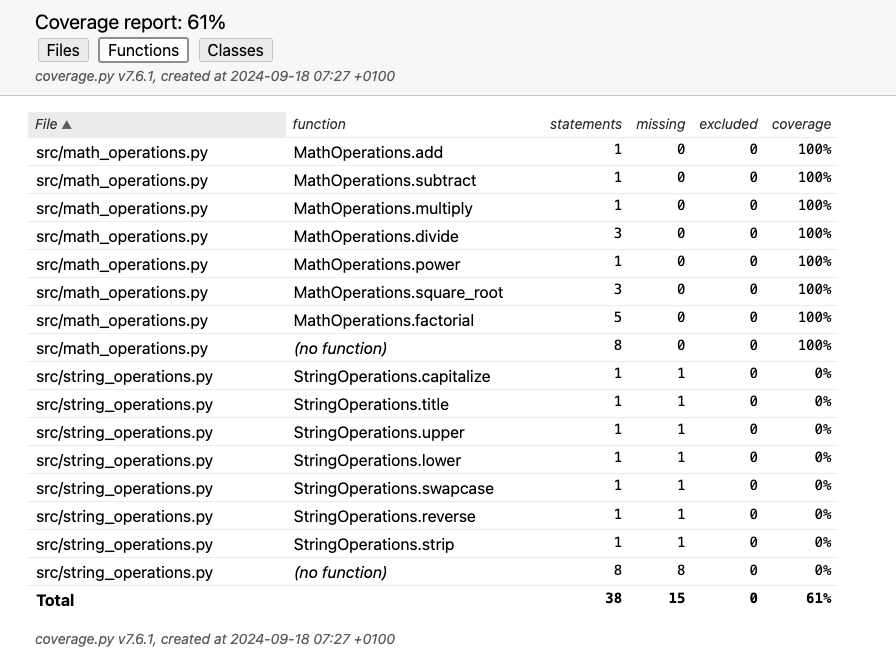Click (no function) entry for string_operations.py

pyautogui.click(x=340, y=573)
